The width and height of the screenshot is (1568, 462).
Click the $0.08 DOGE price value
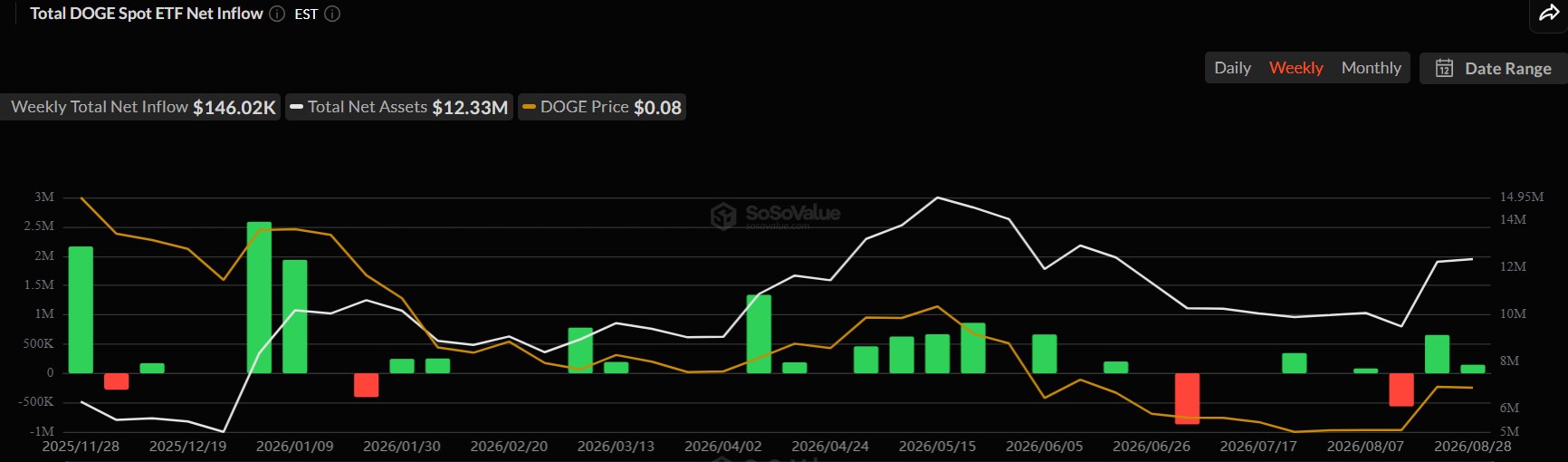[657, 107]
